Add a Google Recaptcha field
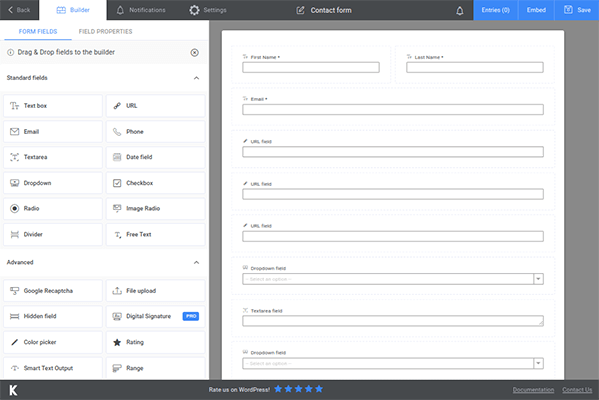Viewport: 599px width, 400px height. 53,291
